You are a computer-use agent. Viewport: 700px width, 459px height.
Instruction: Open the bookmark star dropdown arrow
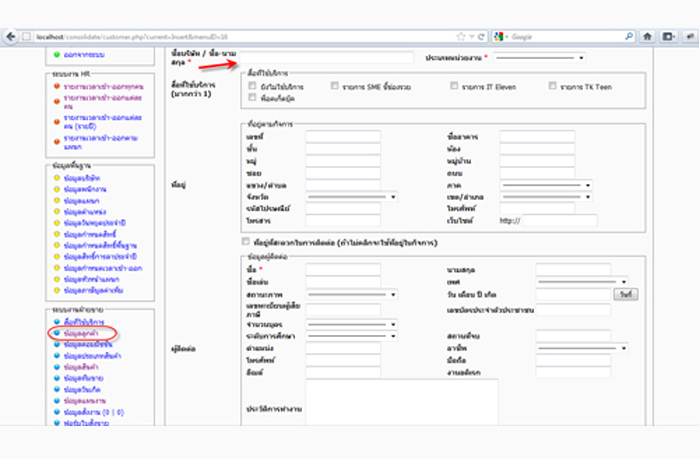(471, 37)
